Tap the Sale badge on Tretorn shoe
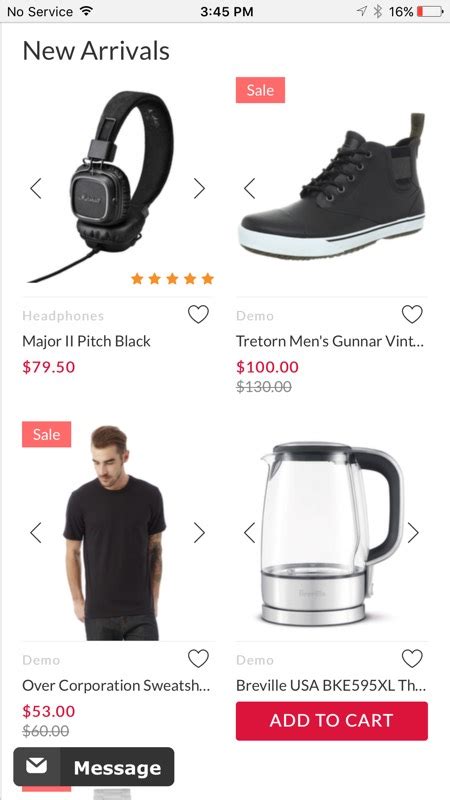This screenshot has height=800, width=450. point(260,90)
